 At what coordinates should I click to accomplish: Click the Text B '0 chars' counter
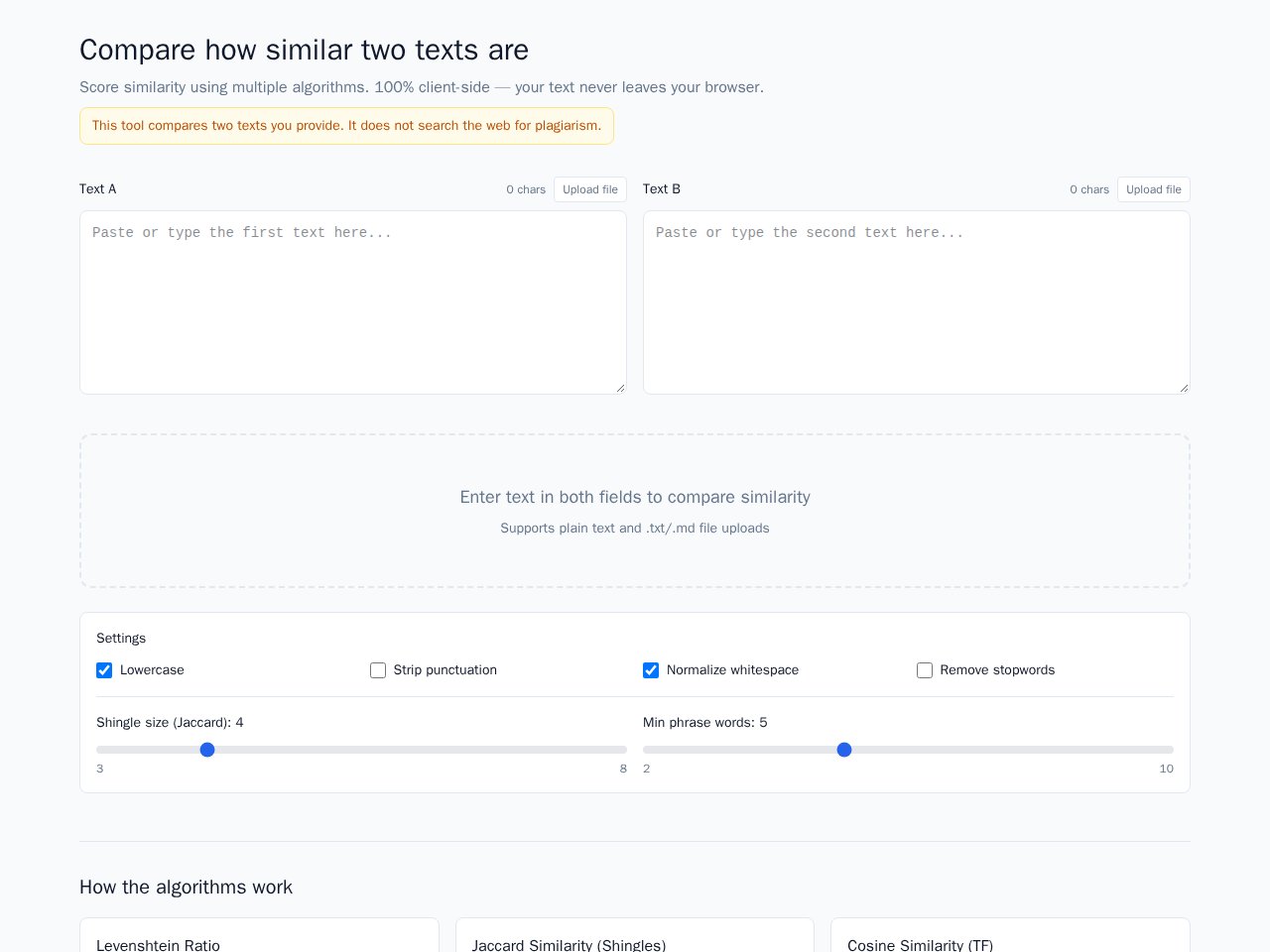coord(1089,189)
